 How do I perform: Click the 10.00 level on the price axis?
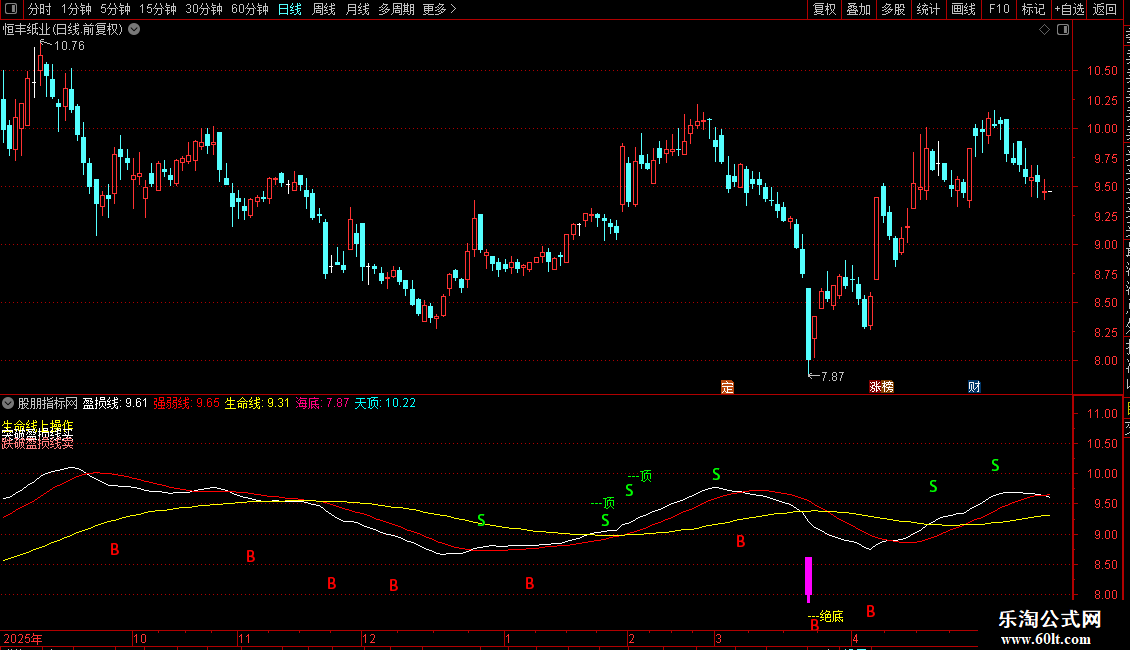pyautogui.click(x=1102, y=129)
